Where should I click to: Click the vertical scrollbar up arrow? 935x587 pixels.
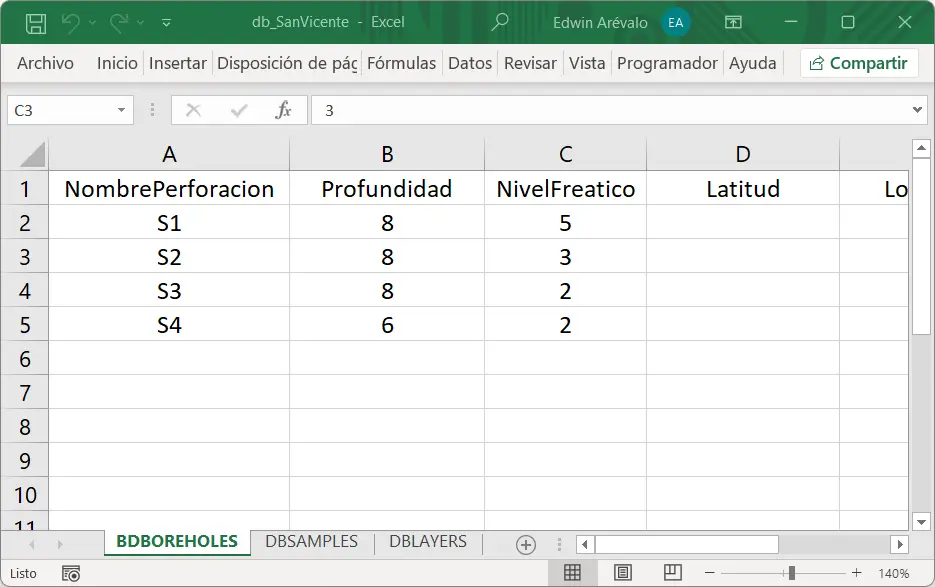921,148
